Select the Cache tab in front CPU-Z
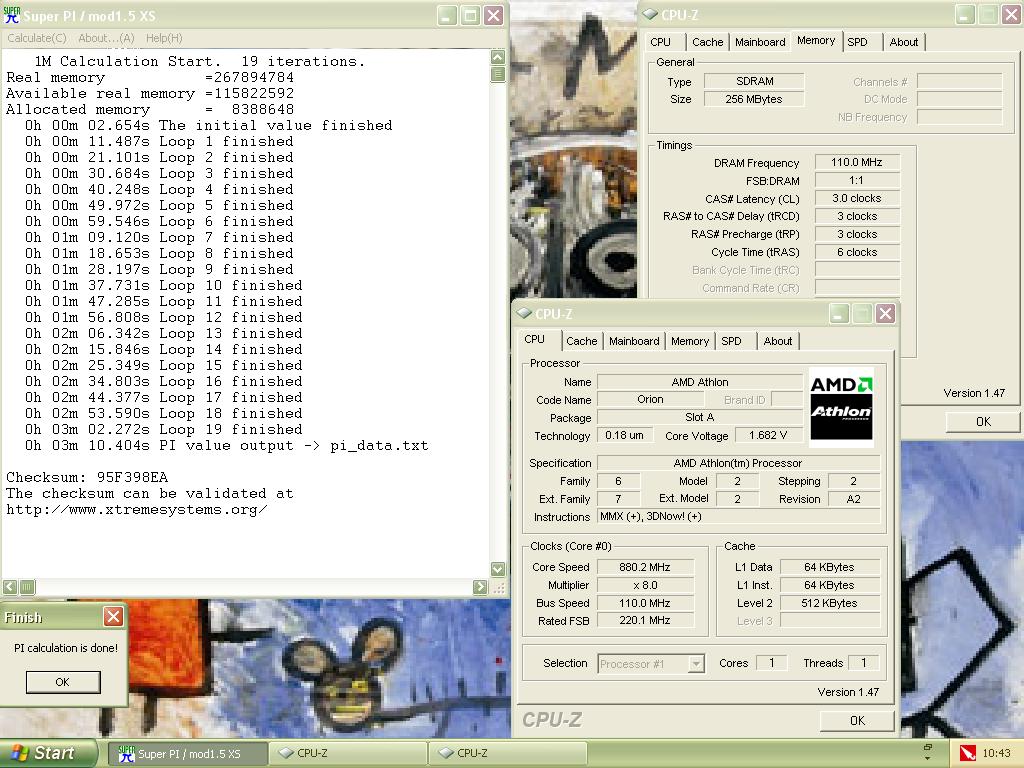 pos(581,341)
